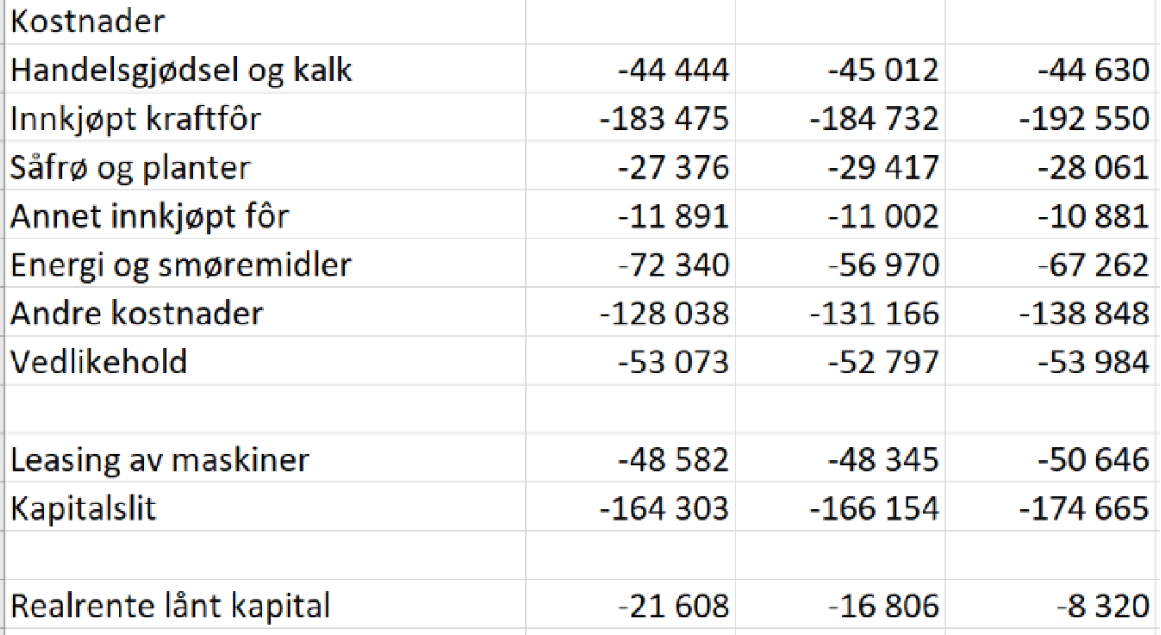Select the Kostnader header cell

coord(88,21)
